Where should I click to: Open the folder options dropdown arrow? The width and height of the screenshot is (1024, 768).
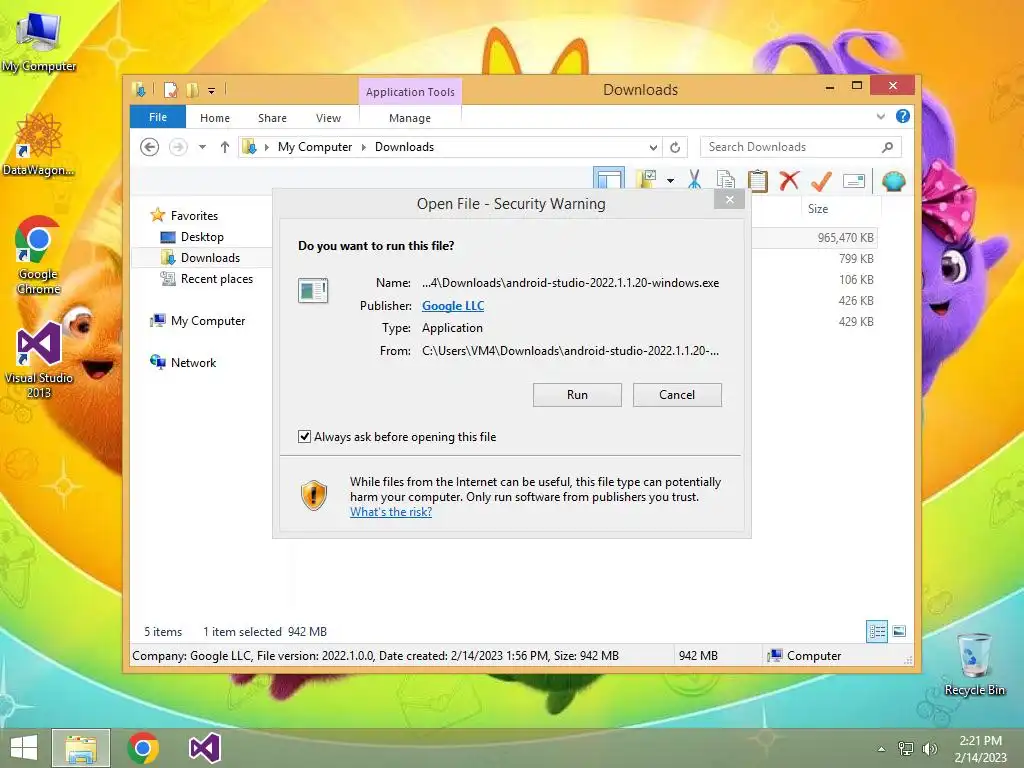pyautogui.click(x=670, y=180)
